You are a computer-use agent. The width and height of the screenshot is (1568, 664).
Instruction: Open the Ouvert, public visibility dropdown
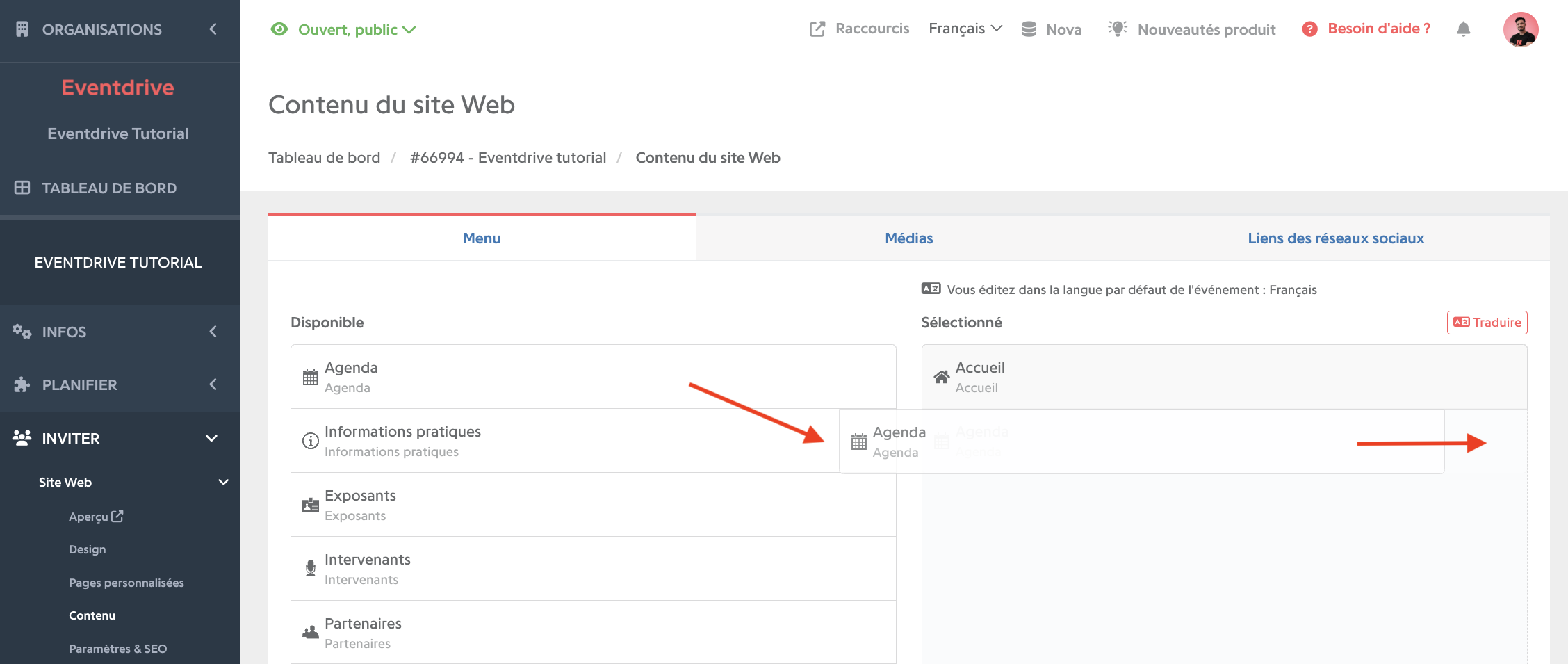pyautogui.click(x=343, y=29)
